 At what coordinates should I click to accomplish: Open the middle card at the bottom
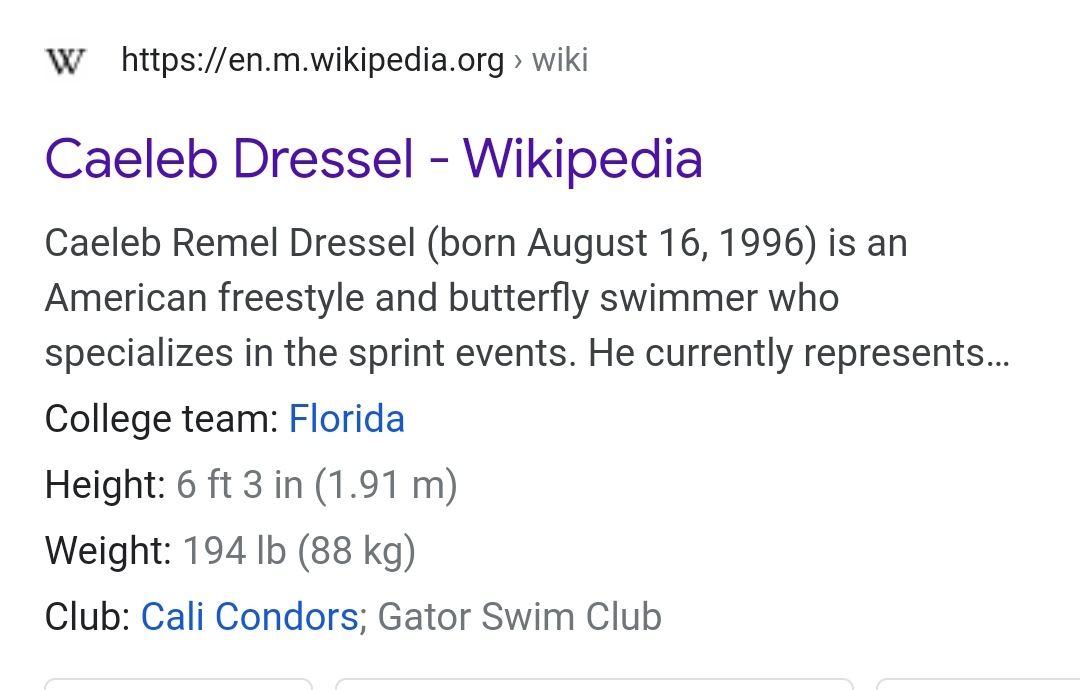click(x=594, y=684)
